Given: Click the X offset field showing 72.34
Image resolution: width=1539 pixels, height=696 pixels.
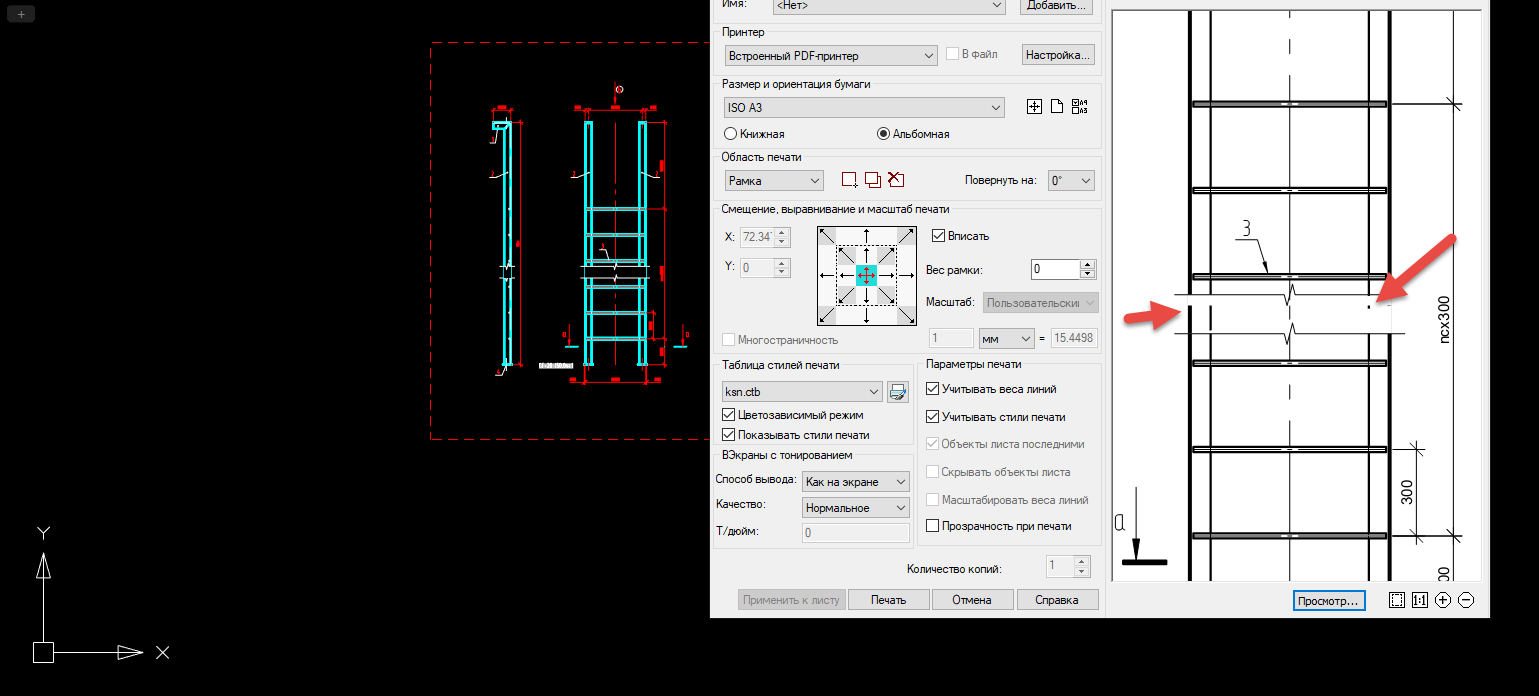Looking at the screenshot, I should [x=757, y=237].
